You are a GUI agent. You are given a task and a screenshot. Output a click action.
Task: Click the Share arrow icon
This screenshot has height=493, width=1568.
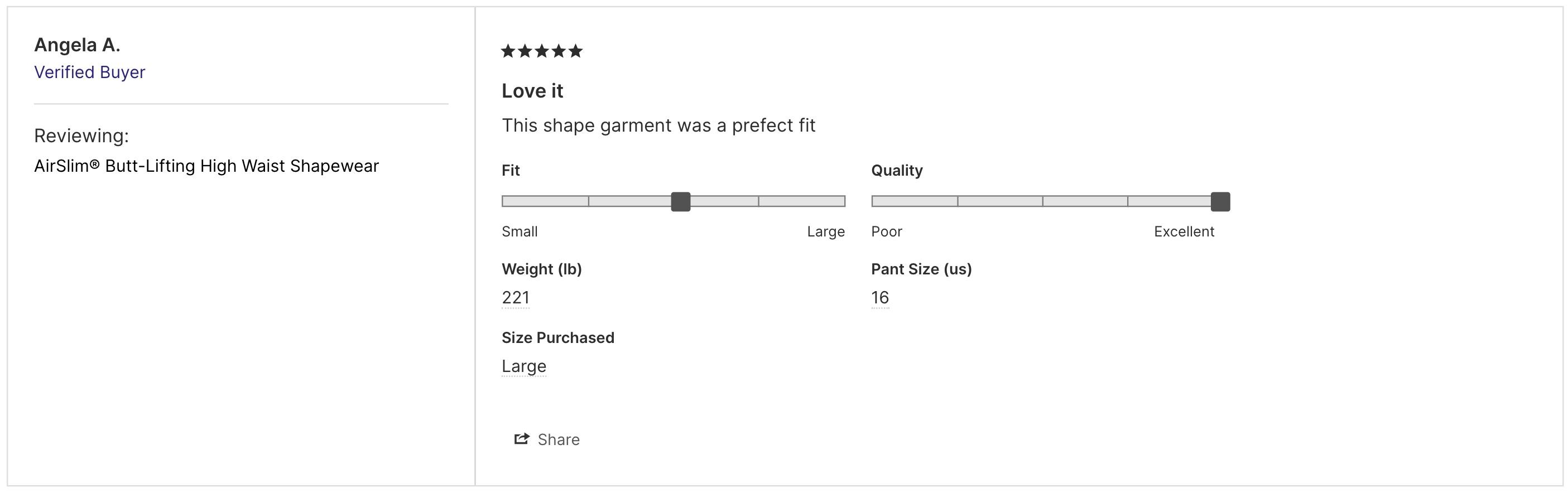point(522,439)
